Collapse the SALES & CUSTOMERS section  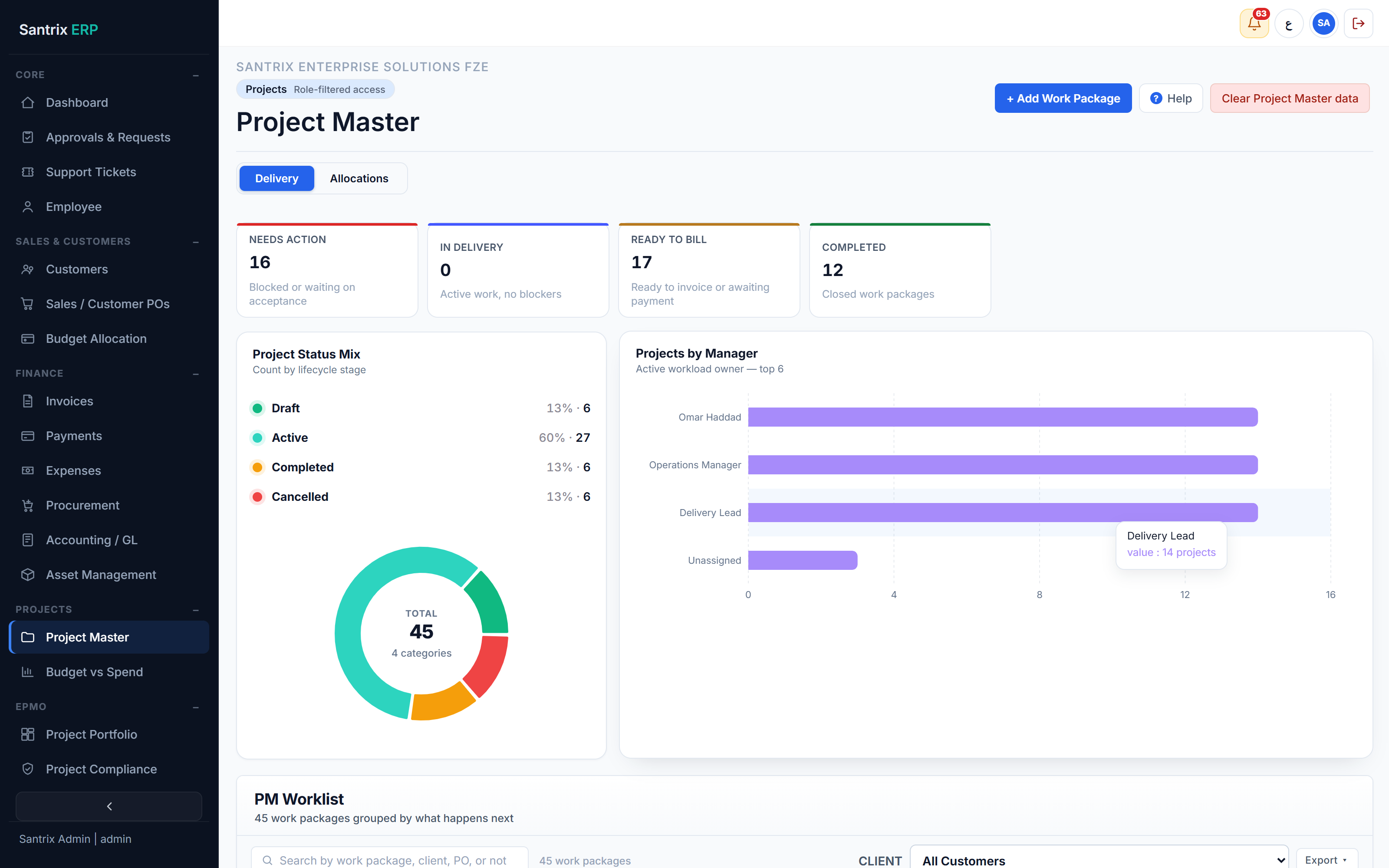(x=196, y=242)
